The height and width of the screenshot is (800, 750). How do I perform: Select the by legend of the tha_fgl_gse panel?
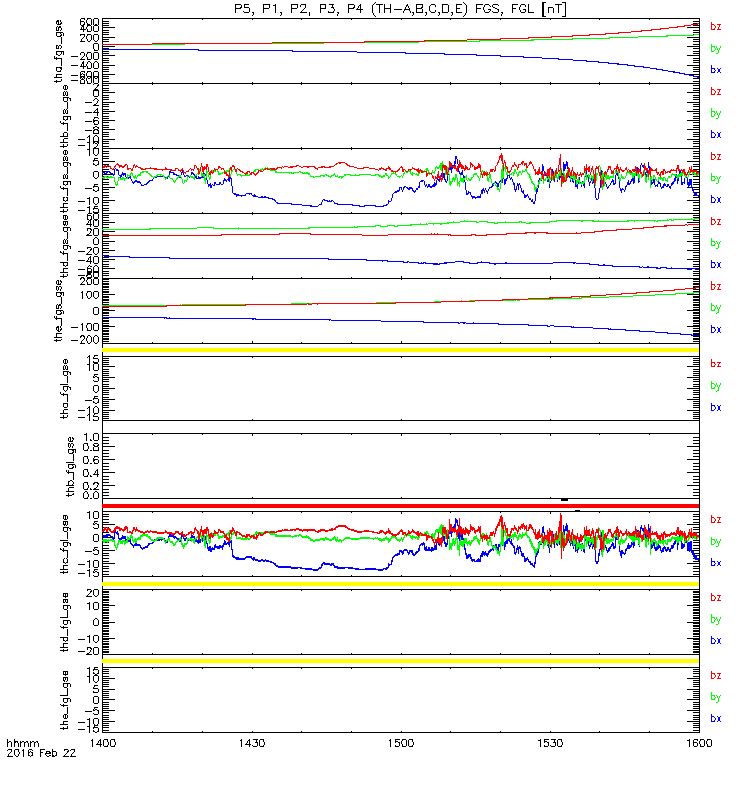[716, 386]
